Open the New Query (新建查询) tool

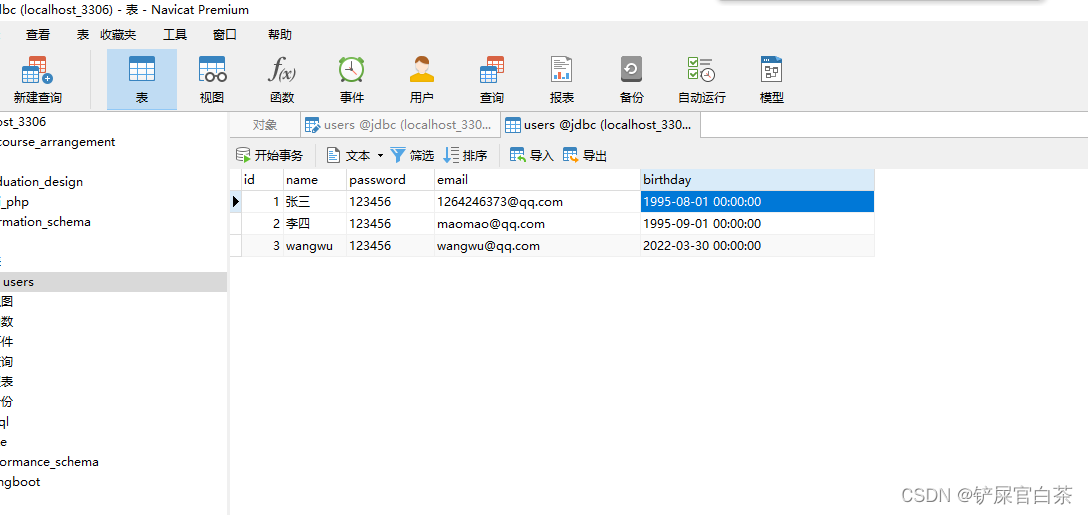click(37, 80)
